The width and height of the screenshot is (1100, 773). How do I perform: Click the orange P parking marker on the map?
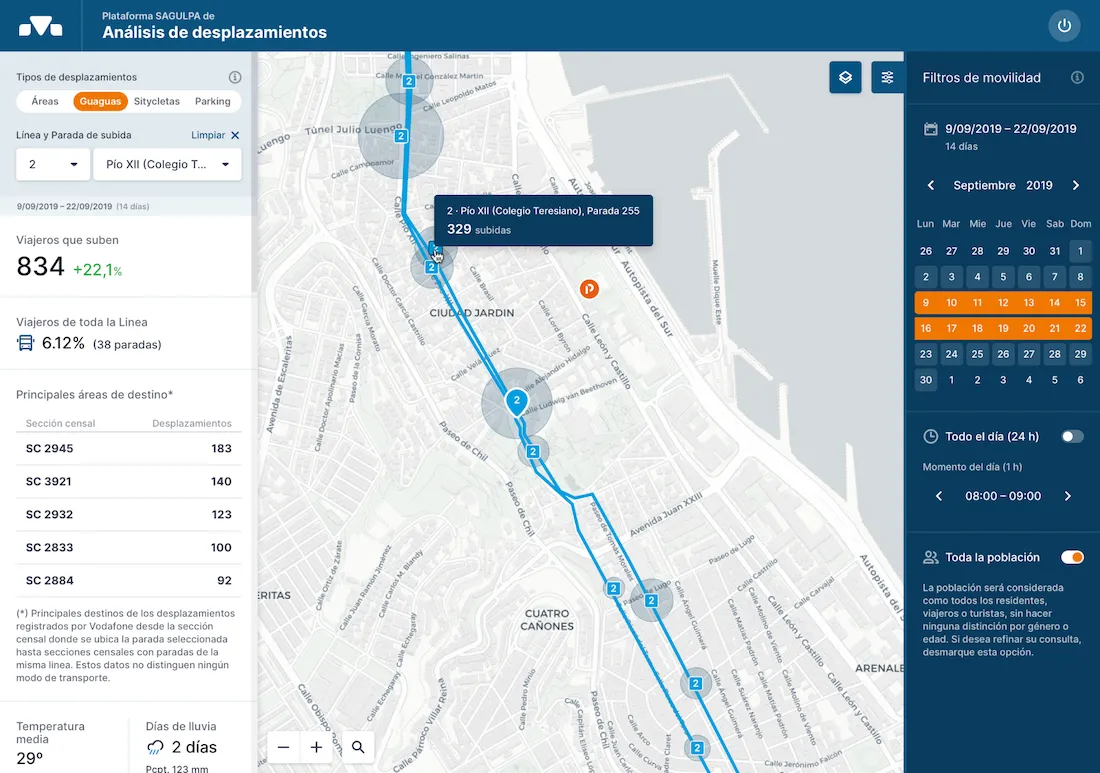[x=589, y=290]
